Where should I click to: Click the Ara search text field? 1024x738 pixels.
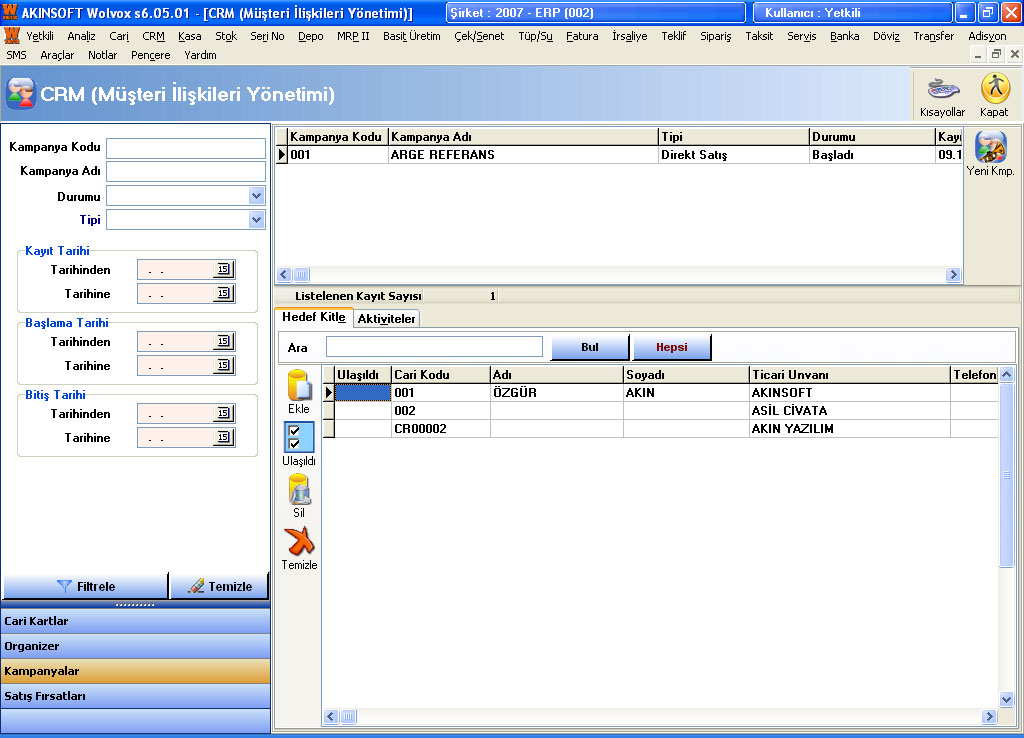pos(434,347)
